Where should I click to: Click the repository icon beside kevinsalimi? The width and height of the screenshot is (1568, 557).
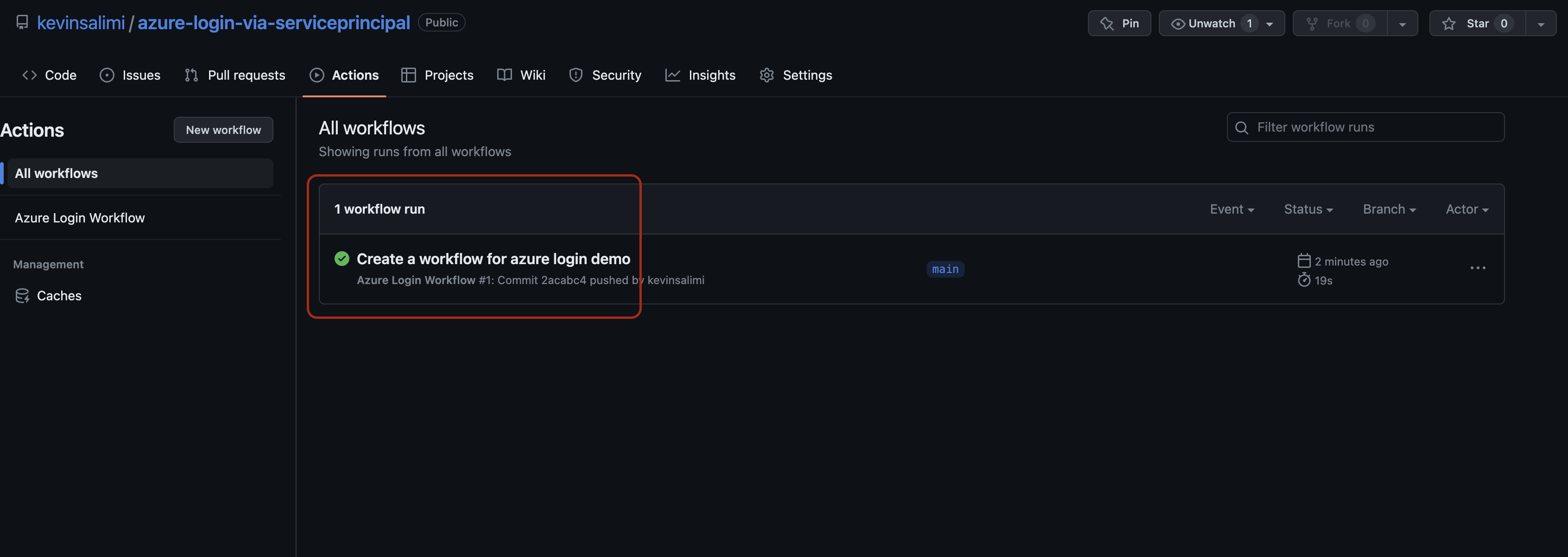coord(23,23)
